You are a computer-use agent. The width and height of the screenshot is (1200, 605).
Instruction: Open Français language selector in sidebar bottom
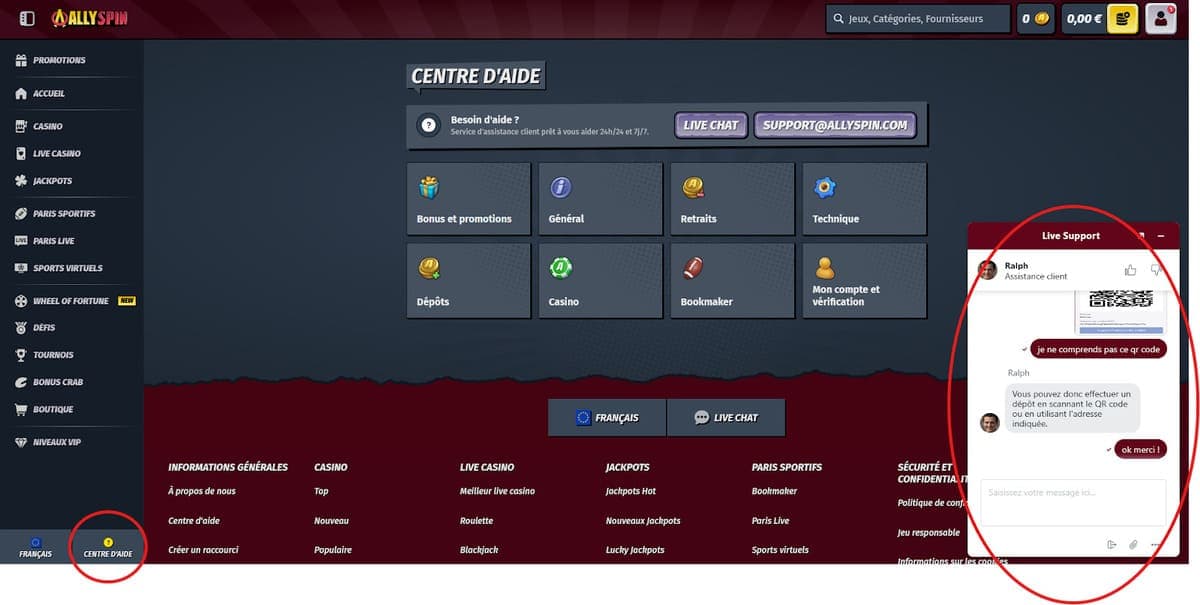[x=35, y=547]
